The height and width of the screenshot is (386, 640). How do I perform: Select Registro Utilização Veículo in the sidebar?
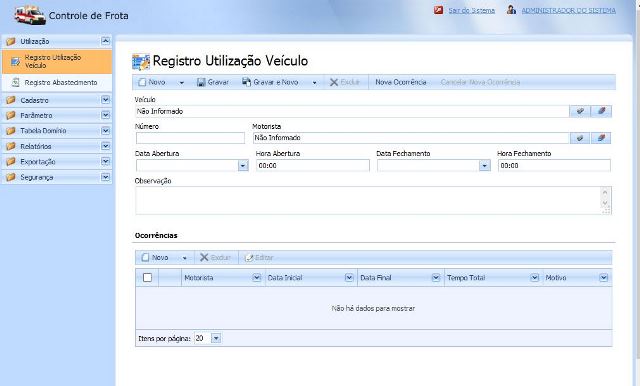(x=57, y=62)
